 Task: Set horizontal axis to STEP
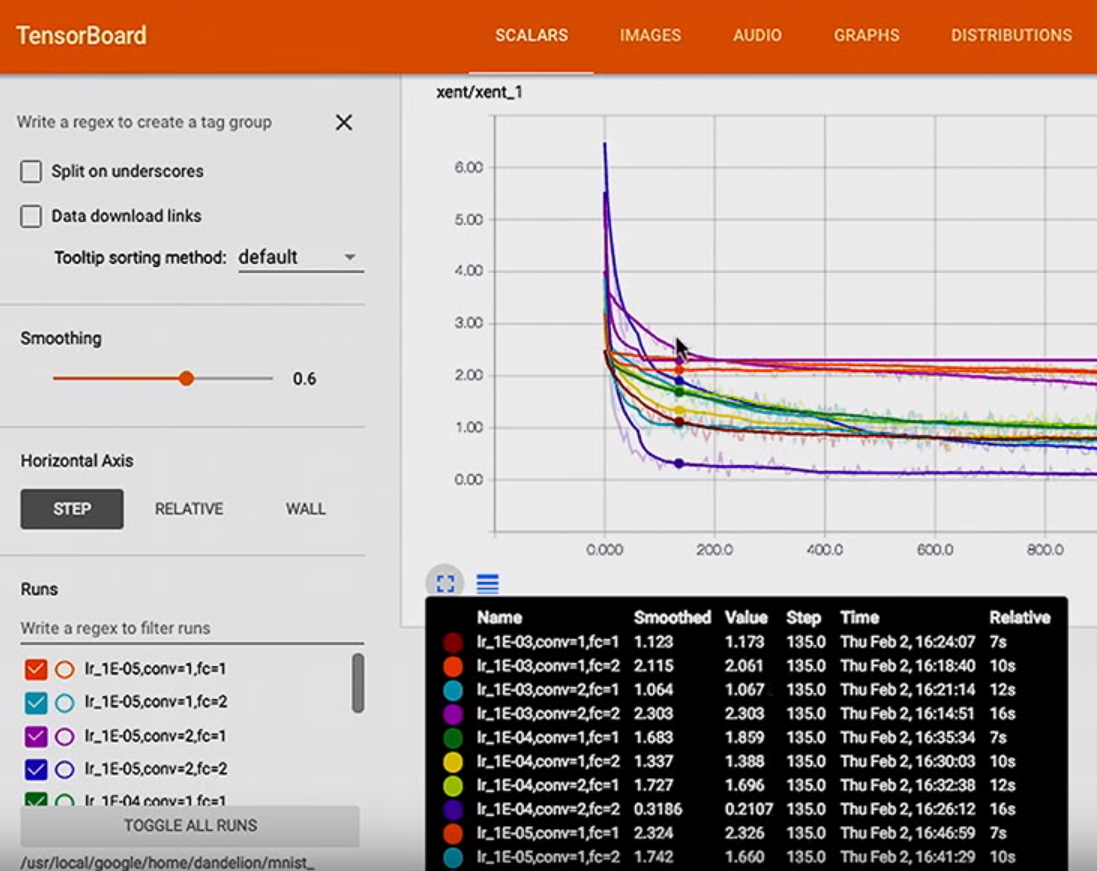(72, 509)
